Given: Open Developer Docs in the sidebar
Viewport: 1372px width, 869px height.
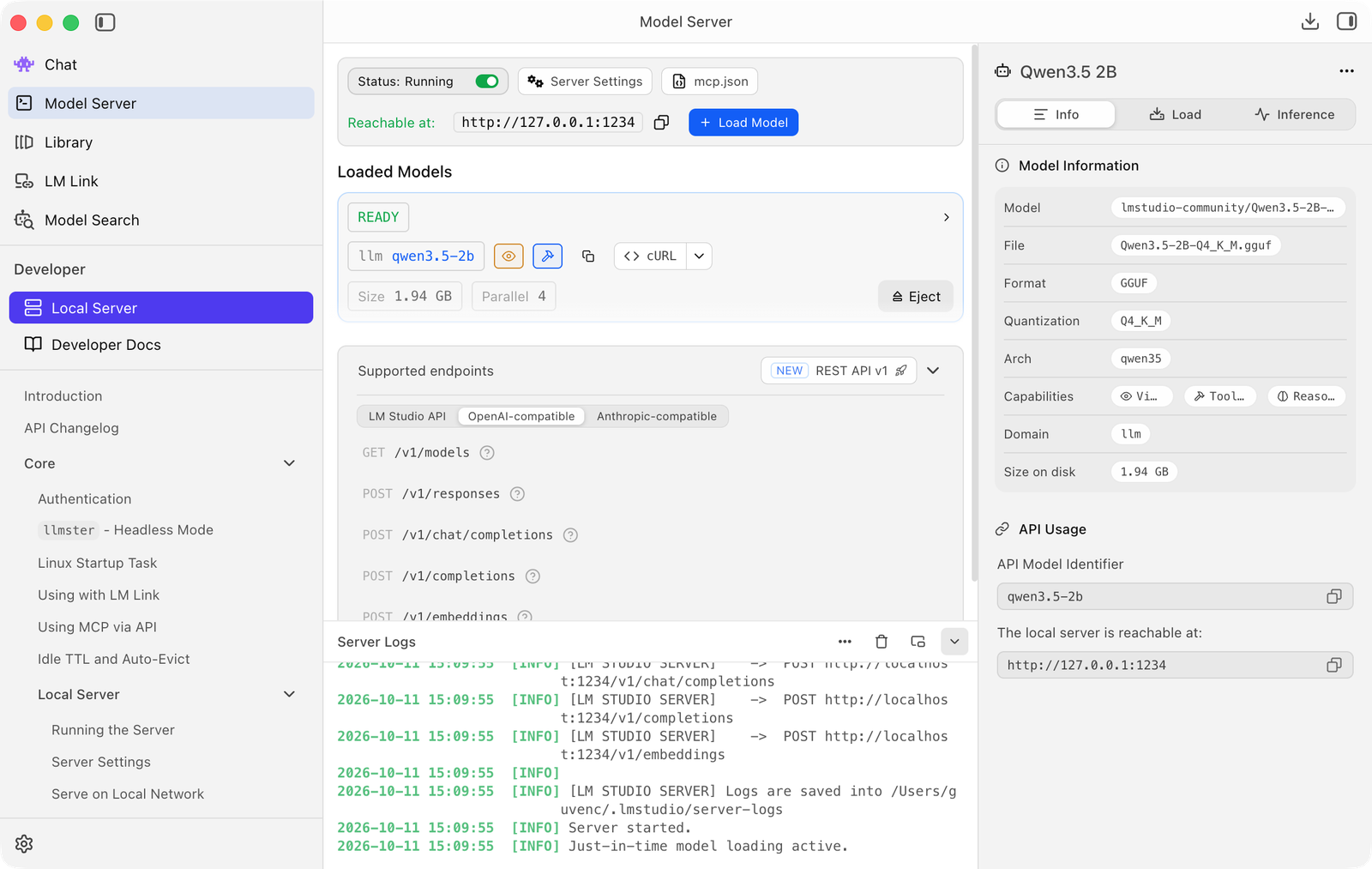Looking at the screenshot, I should [x=161, y=344].
